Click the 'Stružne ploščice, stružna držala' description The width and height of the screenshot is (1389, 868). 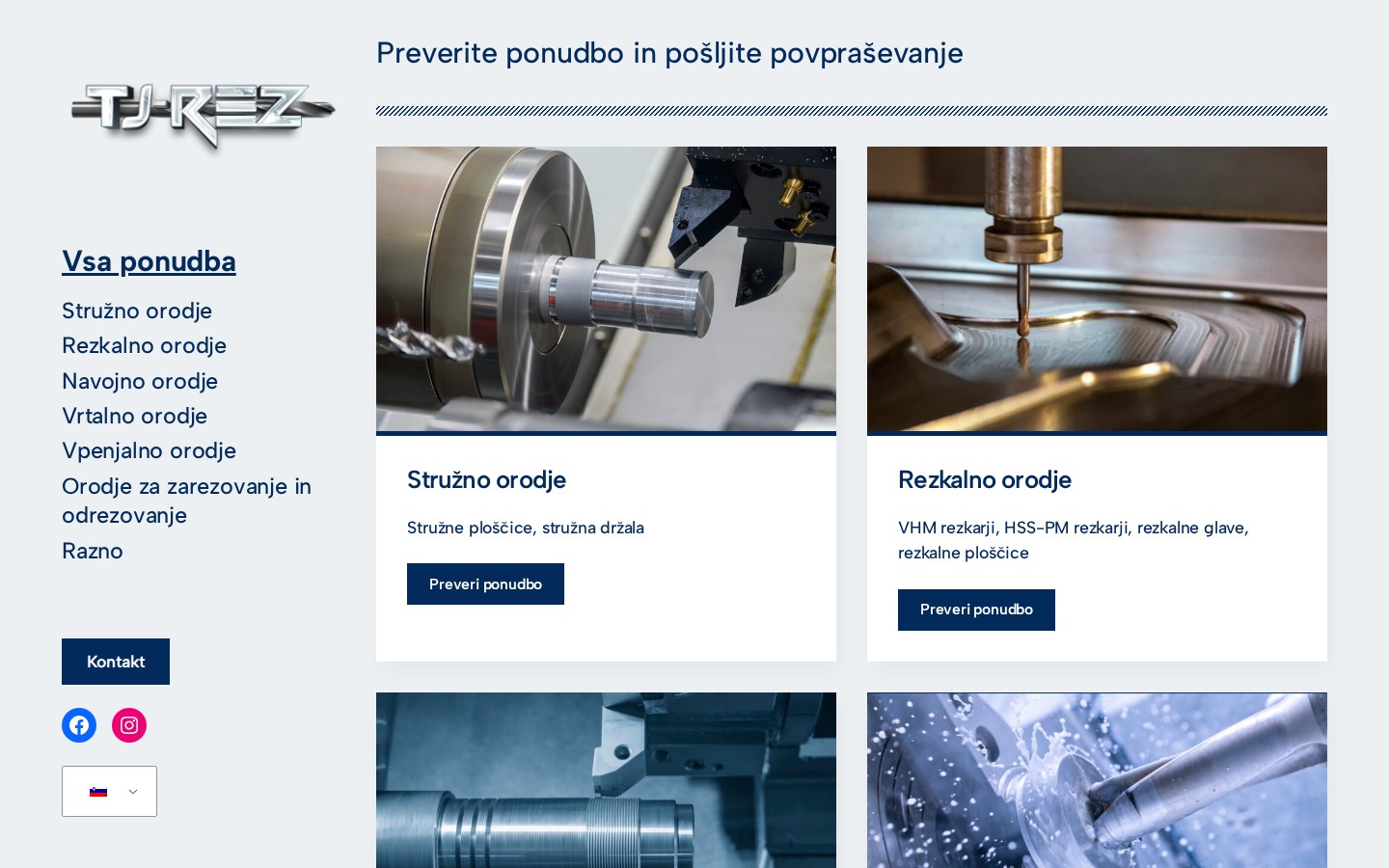526,528
